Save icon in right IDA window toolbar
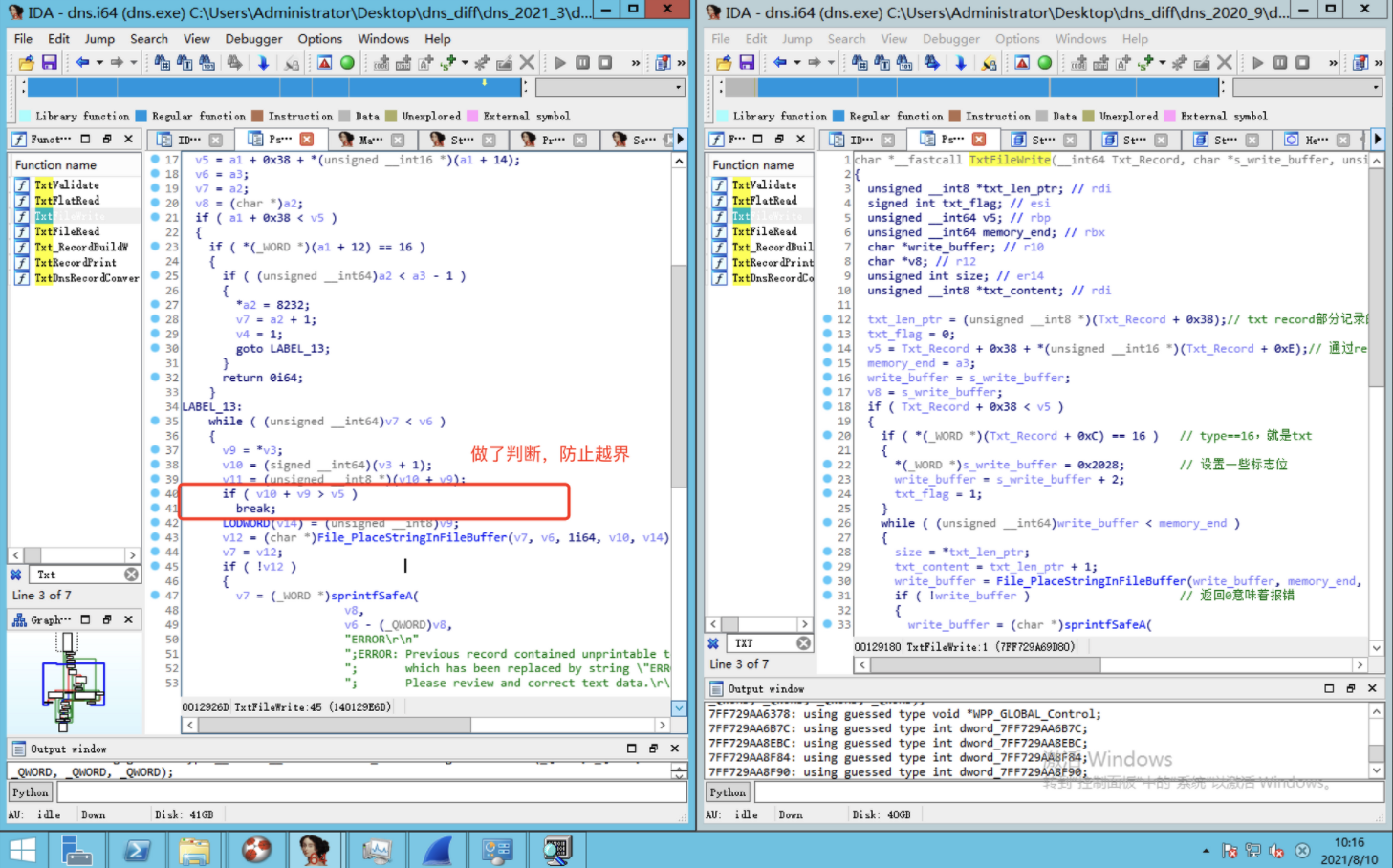Viewport: 1393px width, 868px height. pyautogui.click(x=747, y=63)
